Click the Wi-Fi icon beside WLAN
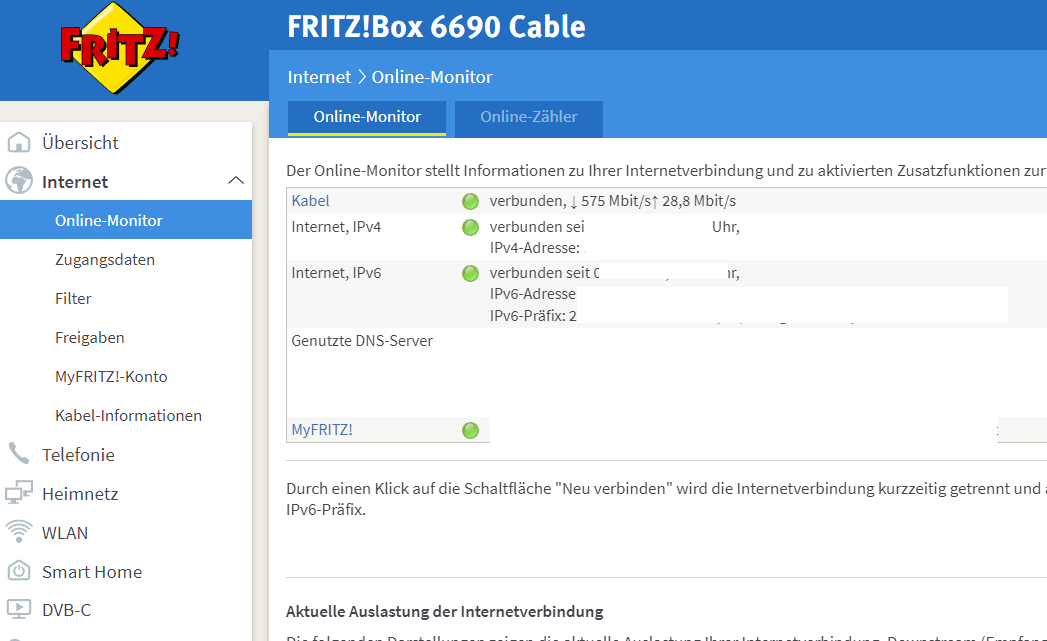The width and height of the screenshot is (1047, 641). point(19,531)
